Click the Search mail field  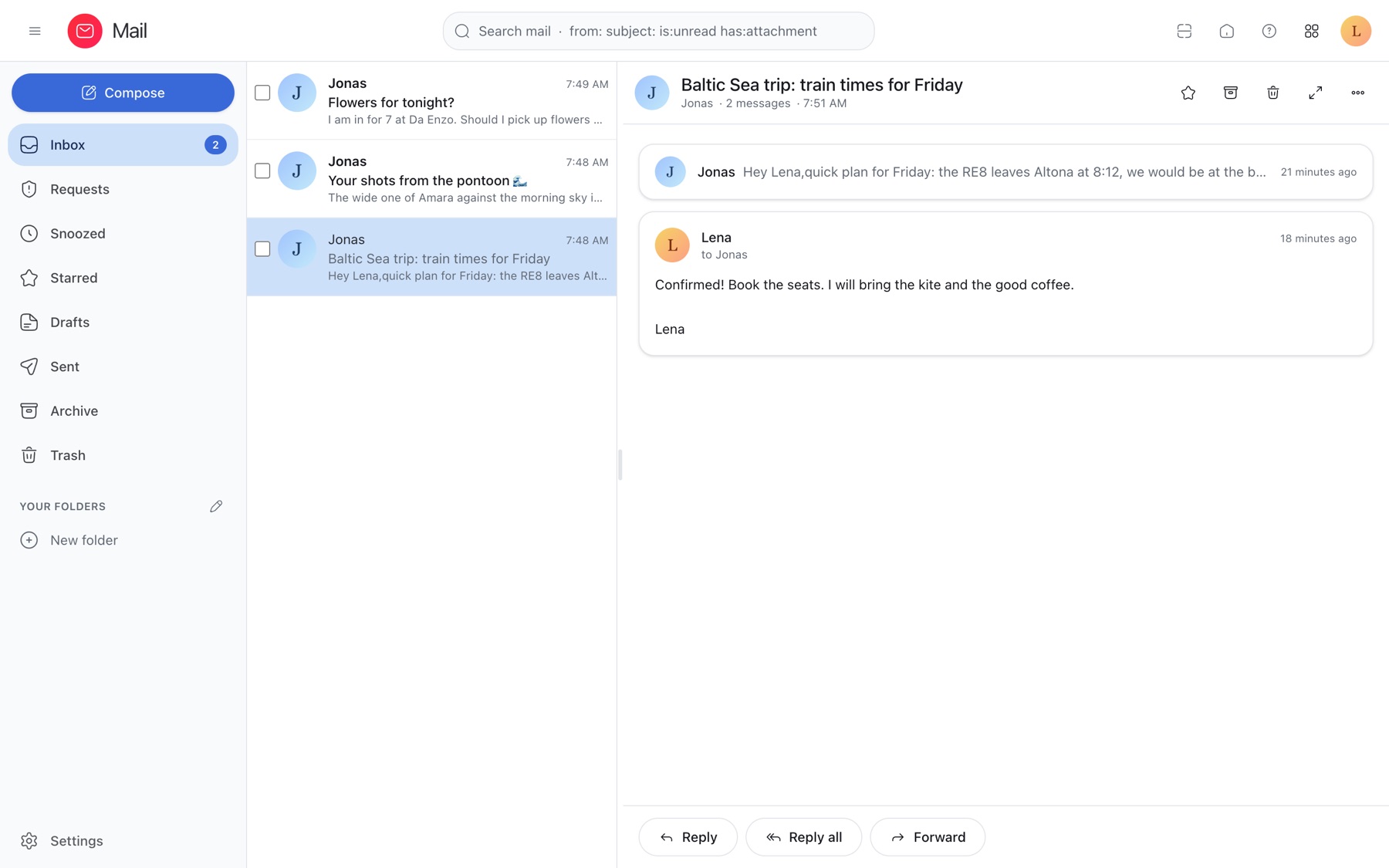point(658,31)
